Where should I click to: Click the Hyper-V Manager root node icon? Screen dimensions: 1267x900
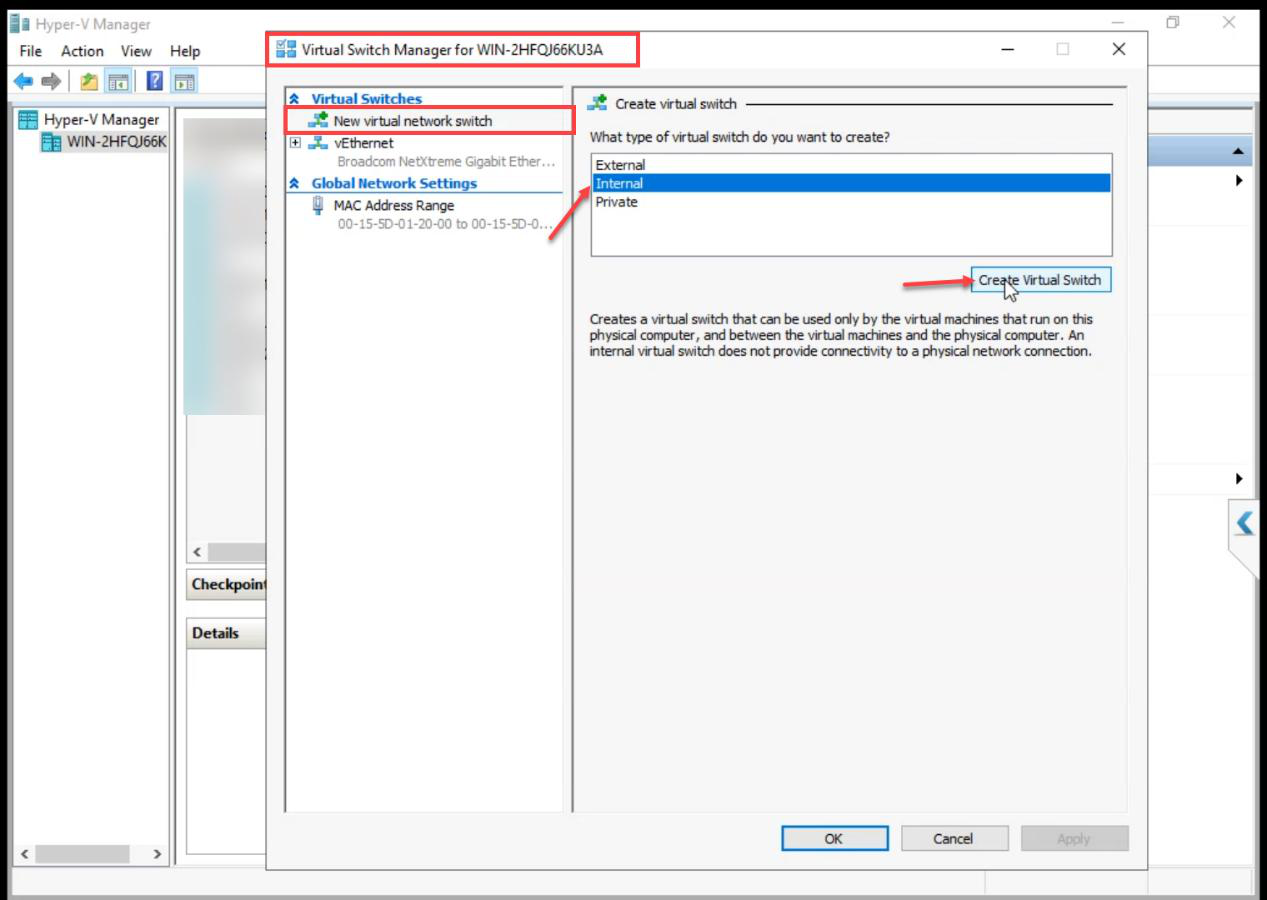coord(29,119)
